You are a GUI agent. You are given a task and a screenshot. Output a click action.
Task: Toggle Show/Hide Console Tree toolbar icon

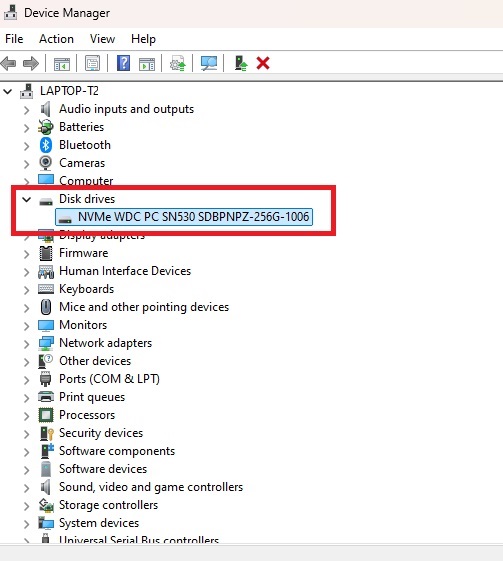pos(62,64)
